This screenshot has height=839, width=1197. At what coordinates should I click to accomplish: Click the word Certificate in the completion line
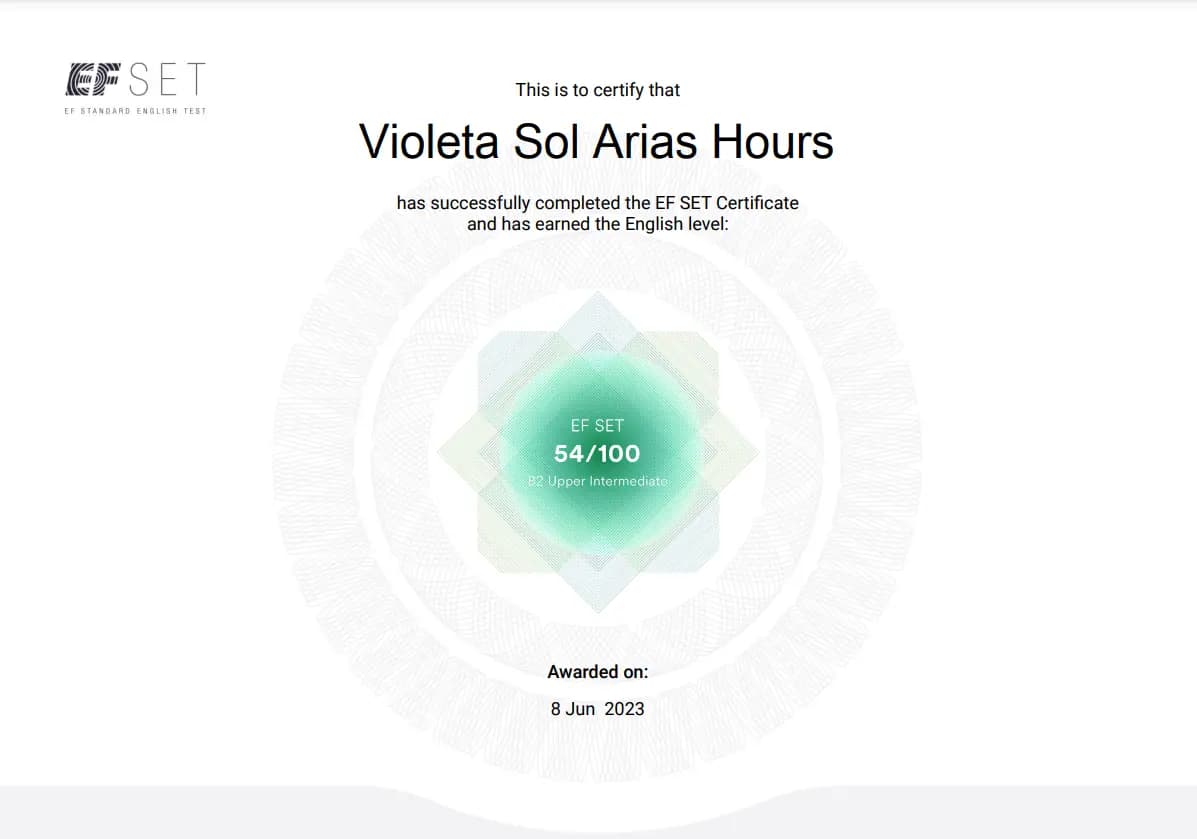[757, 203]
